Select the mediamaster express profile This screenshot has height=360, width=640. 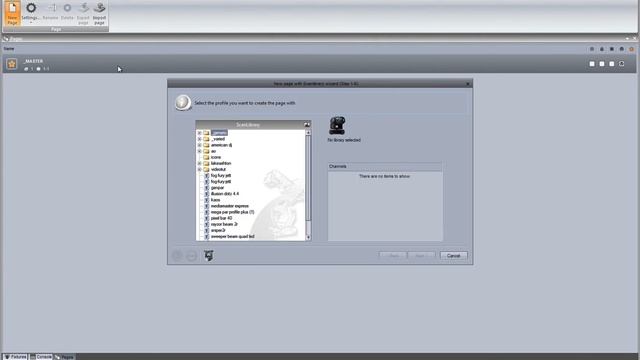(229, 206)
